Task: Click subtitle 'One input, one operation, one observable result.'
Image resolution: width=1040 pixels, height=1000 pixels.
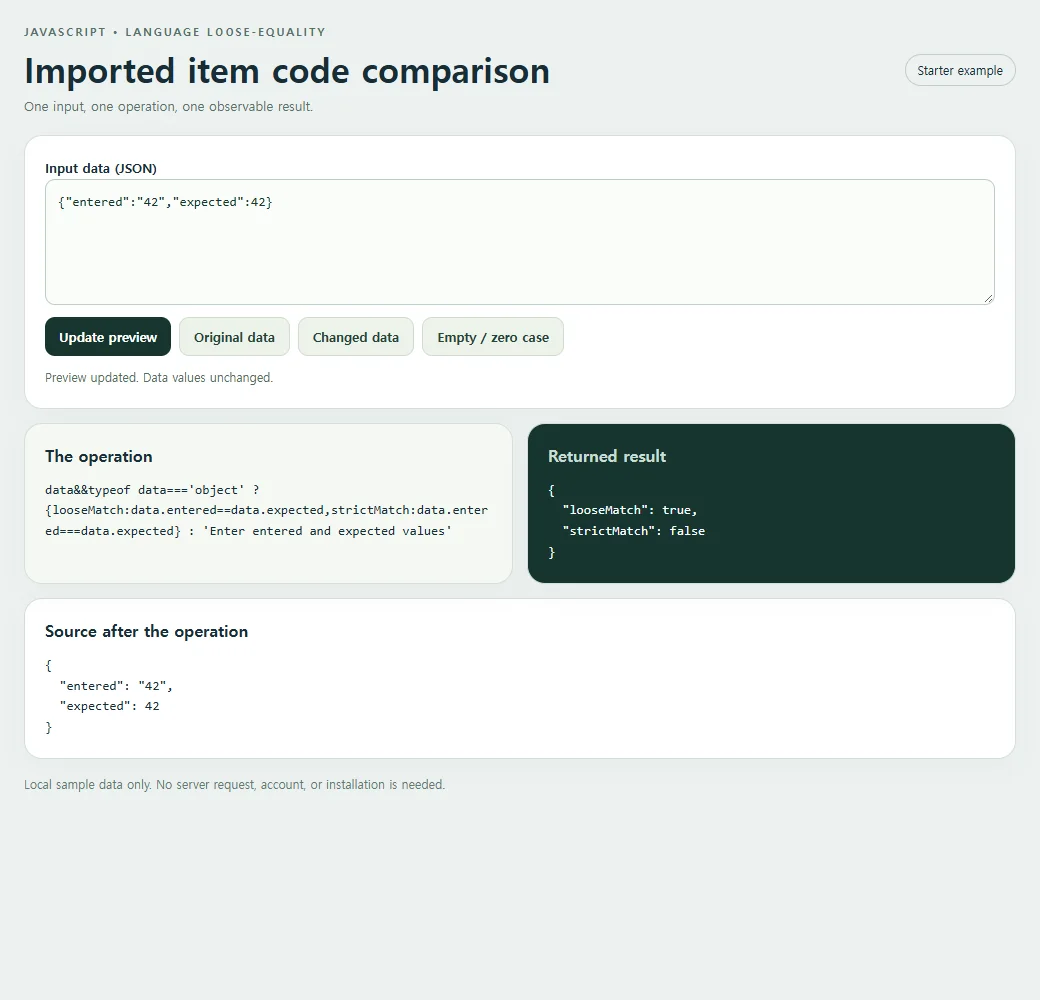Action: 168,107
